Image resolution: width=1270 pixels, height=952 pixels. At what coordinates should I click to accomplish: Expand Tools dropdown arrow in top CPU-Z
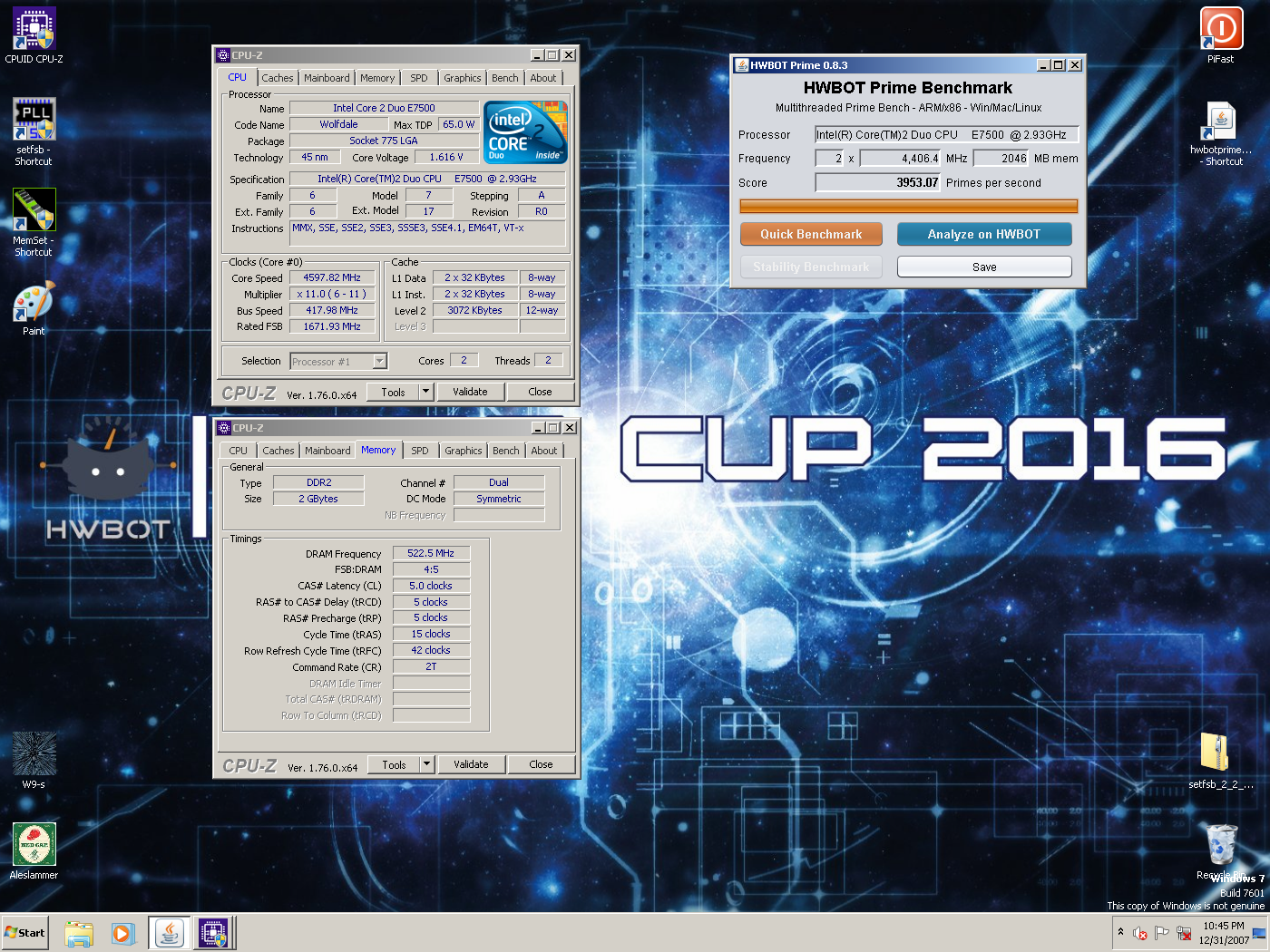tap(425, 392)
